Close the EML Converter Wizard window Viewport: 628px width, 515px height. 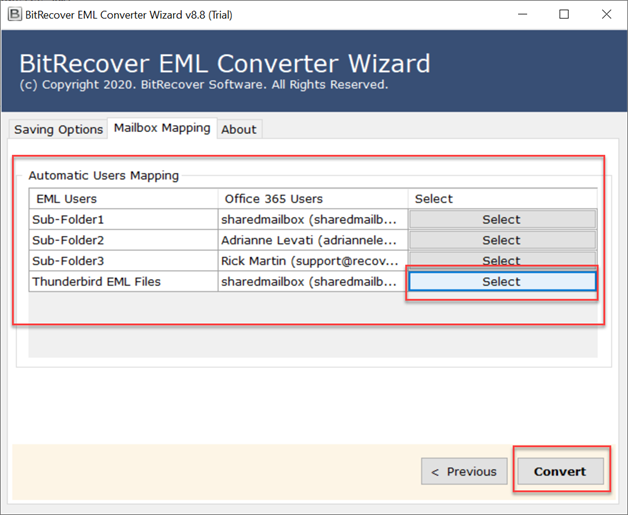606,14
